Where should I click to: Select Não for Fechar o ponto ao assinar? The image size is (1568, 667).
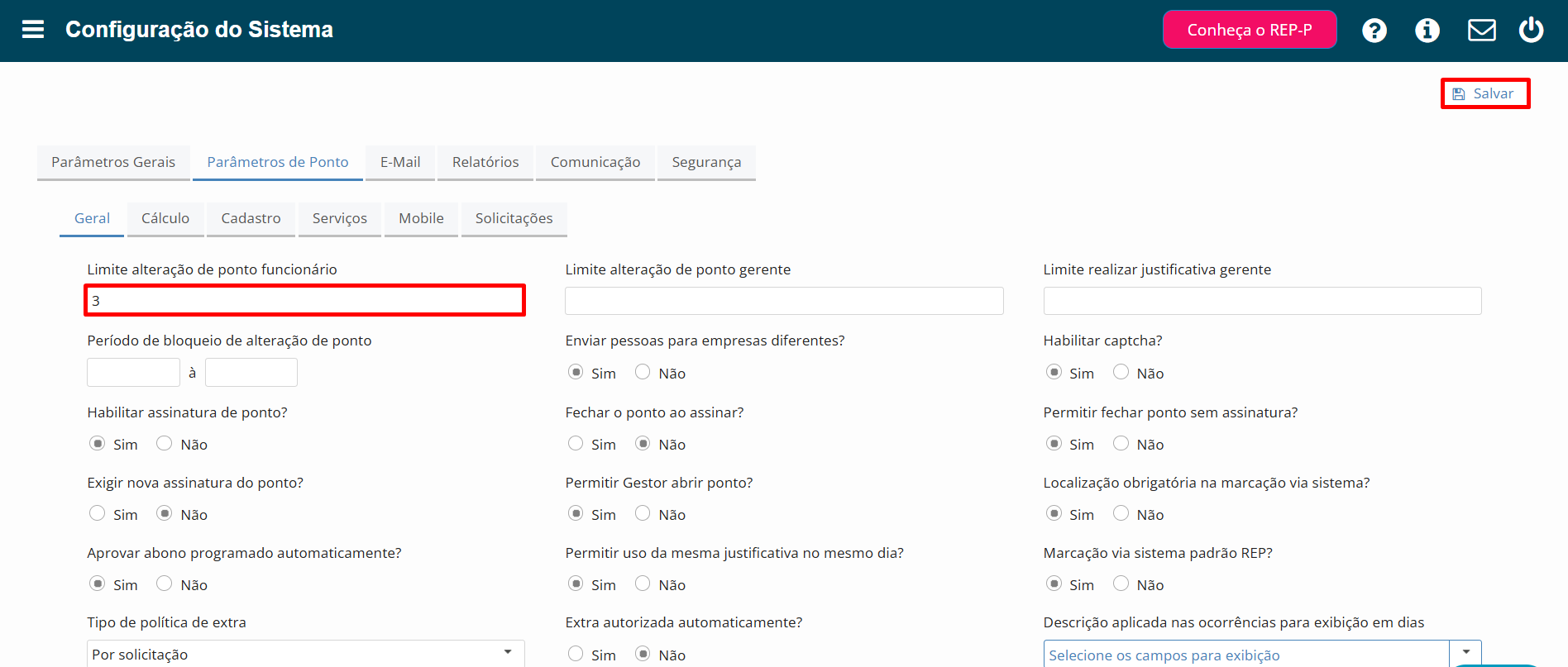point(643,443)
